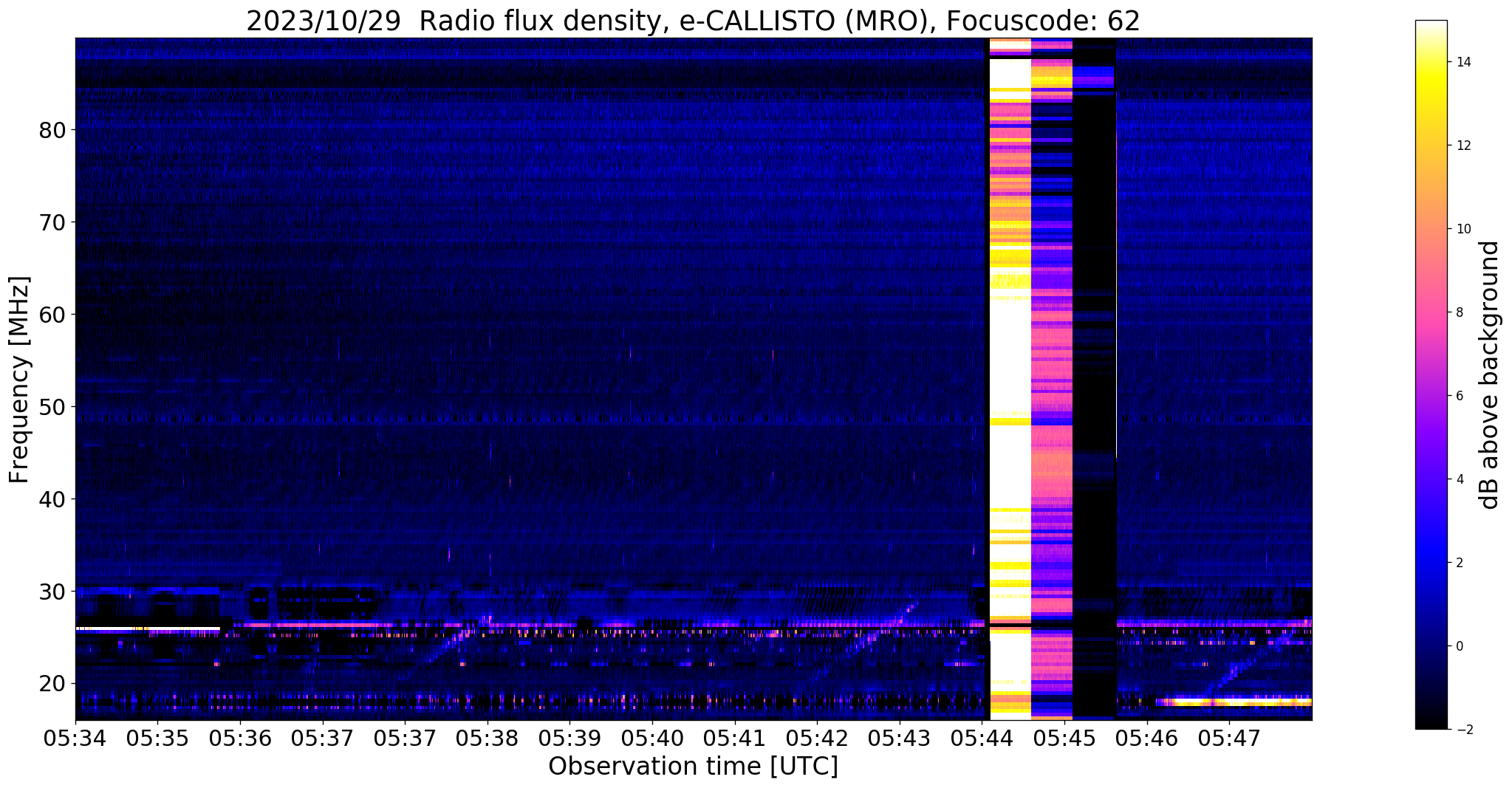Click the 05:35 time tick label
This screenshot has width=1512, height=788.
coord(157,739)
